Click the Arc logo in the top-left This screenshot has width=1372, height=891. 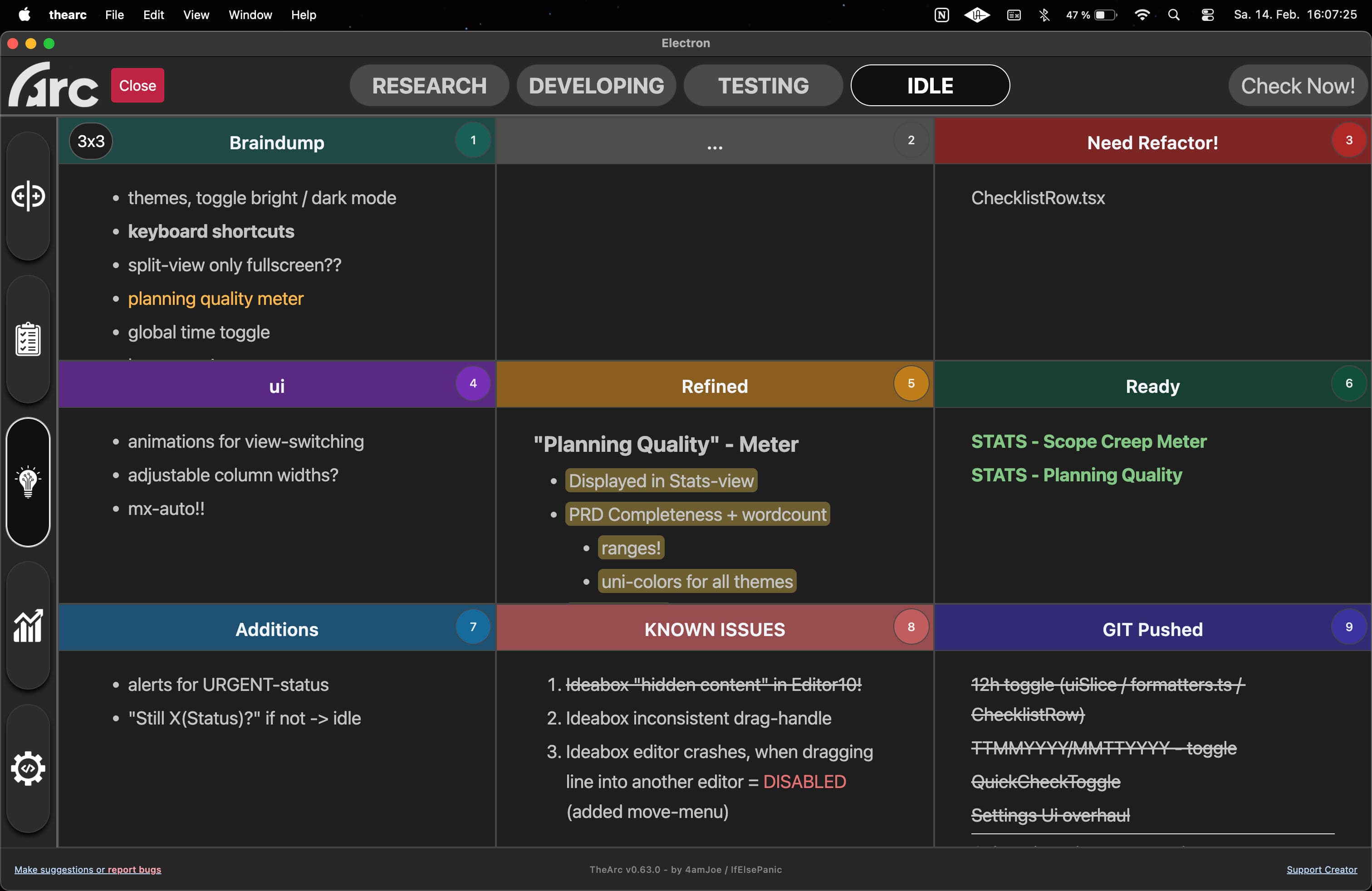(x=53, y=85)
